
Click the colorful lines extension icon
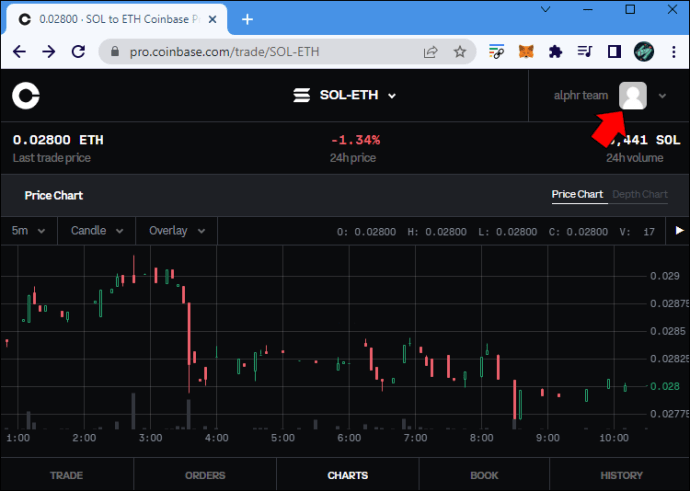[496, 52]
